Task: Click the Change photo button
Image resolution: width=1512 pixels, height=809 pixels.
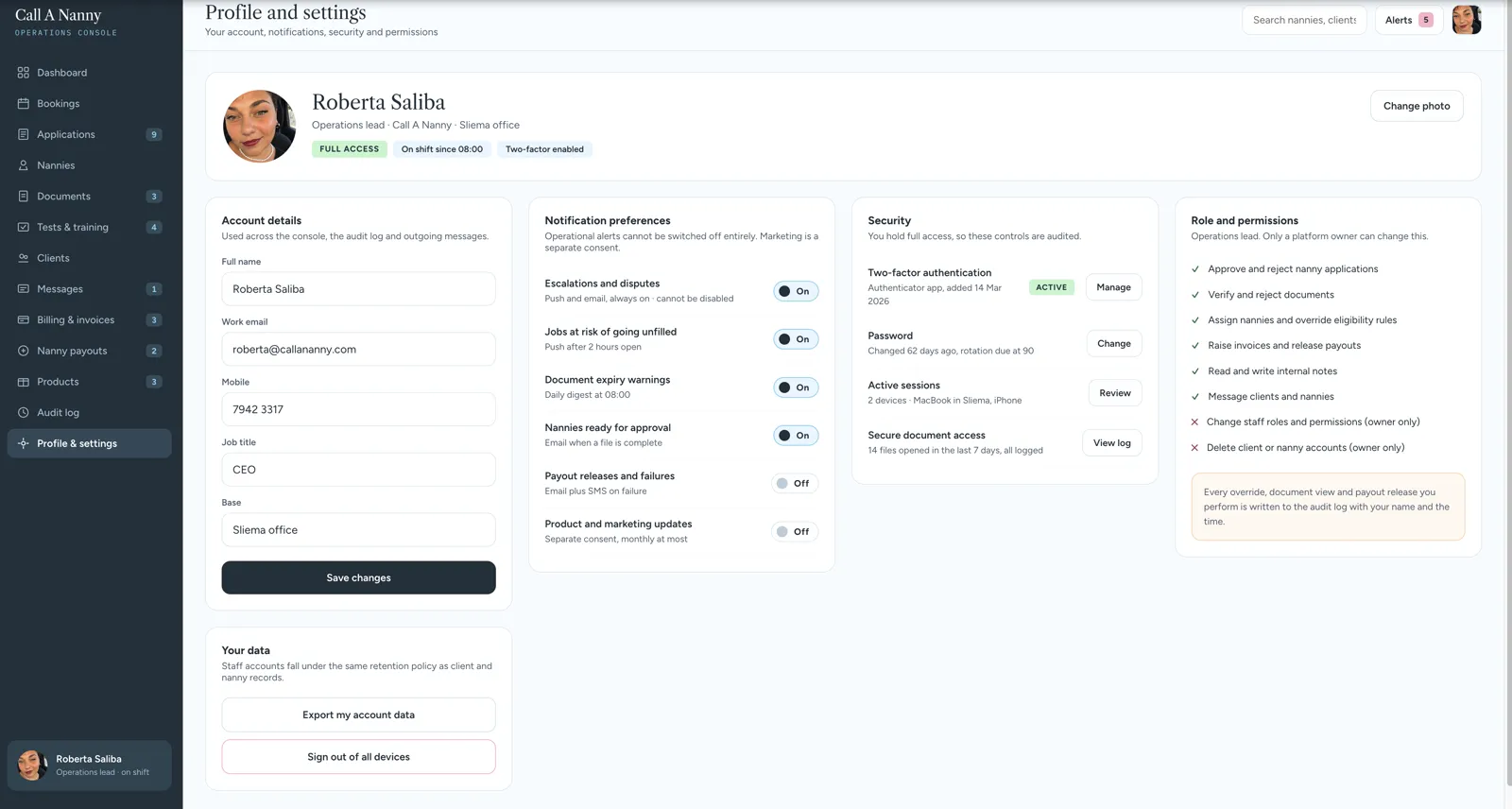Action: [x=1417, y=106]
